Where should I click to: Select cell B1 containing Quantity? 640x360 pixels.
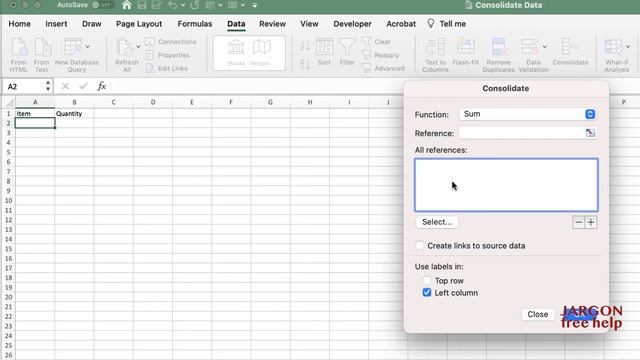pos(74,113)
